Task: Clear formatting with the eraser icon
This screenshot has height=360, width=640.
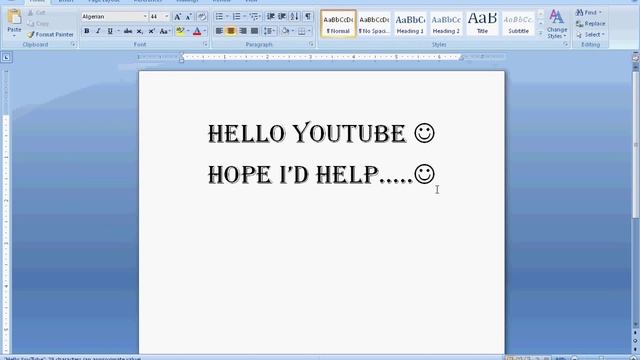Action: (202, 17)
